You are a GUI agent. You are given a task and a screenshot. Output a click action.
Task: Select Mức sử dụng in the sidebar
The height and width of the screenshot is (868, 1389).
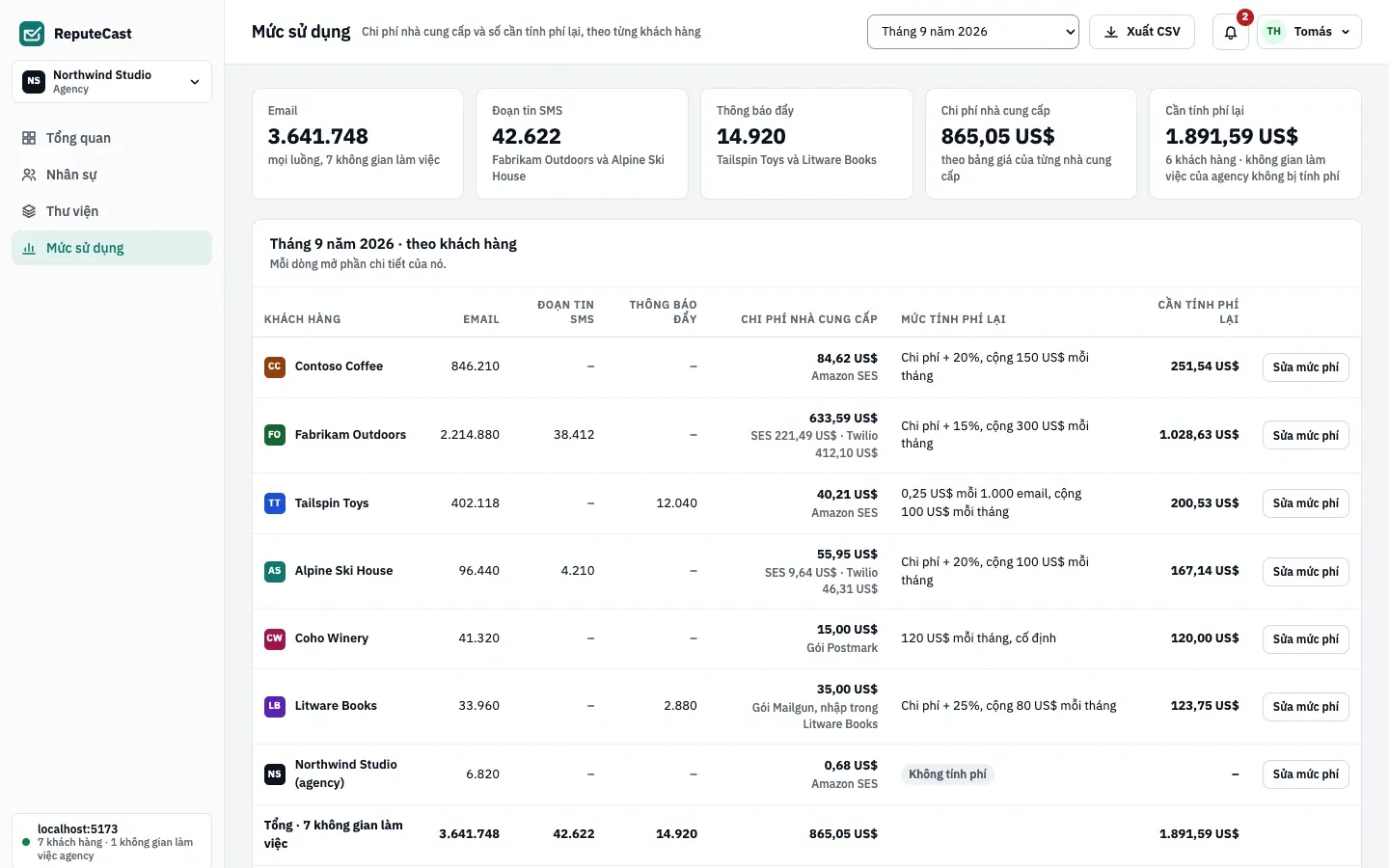tap(112, 248)
